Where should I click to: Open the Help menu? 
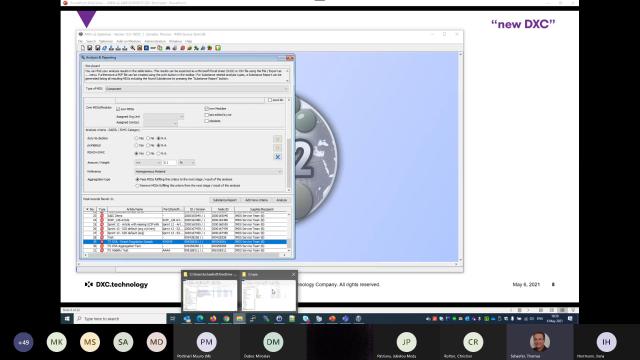[x=188, y=41]
